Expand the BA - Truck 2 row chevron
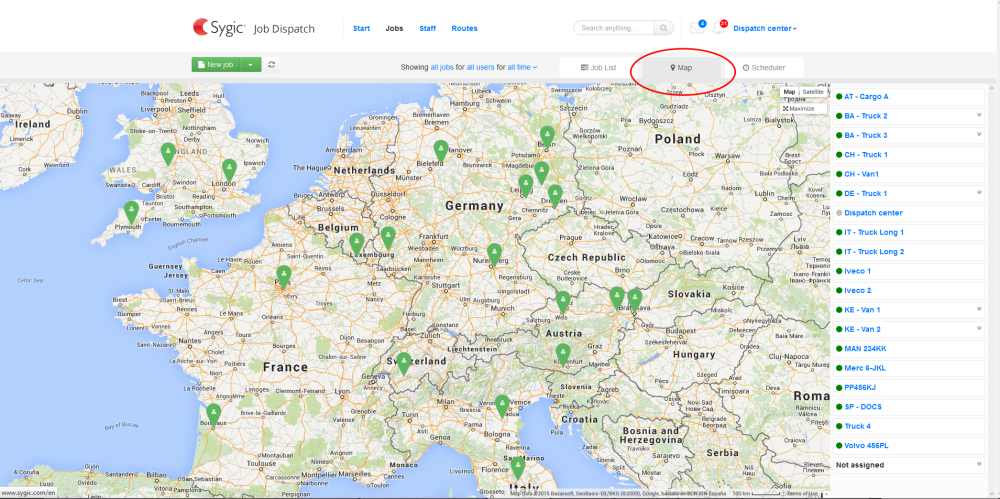The width and height of the screenshot is (1000, 499). pos(978,115)
